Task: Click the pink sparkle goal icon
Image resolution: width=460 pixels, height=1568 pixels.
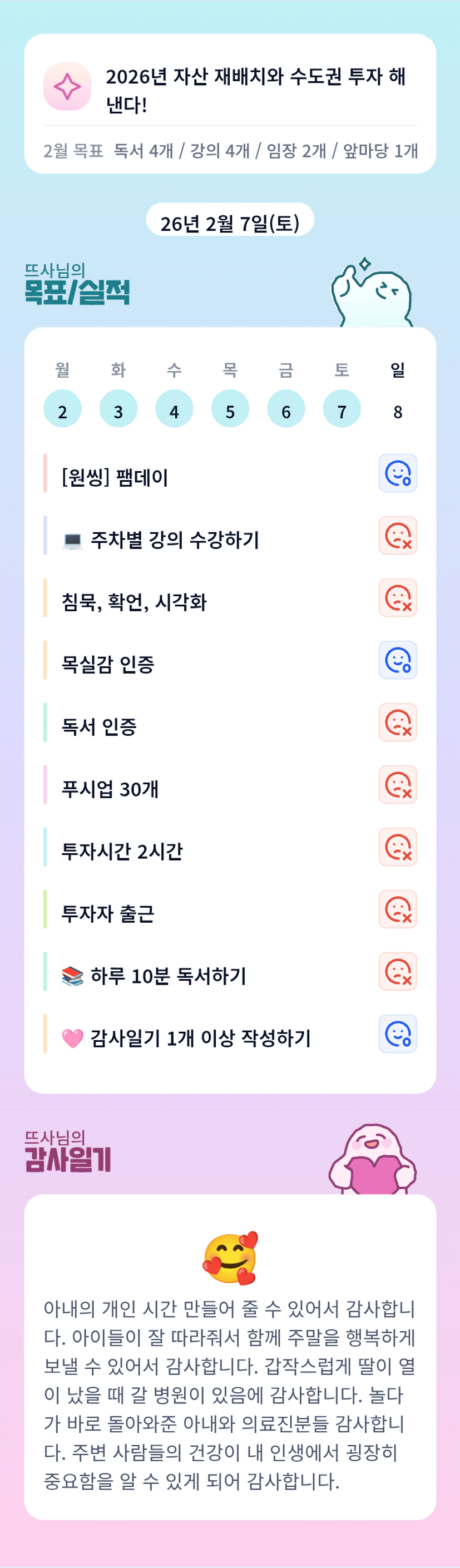Action: pos(67,86)
